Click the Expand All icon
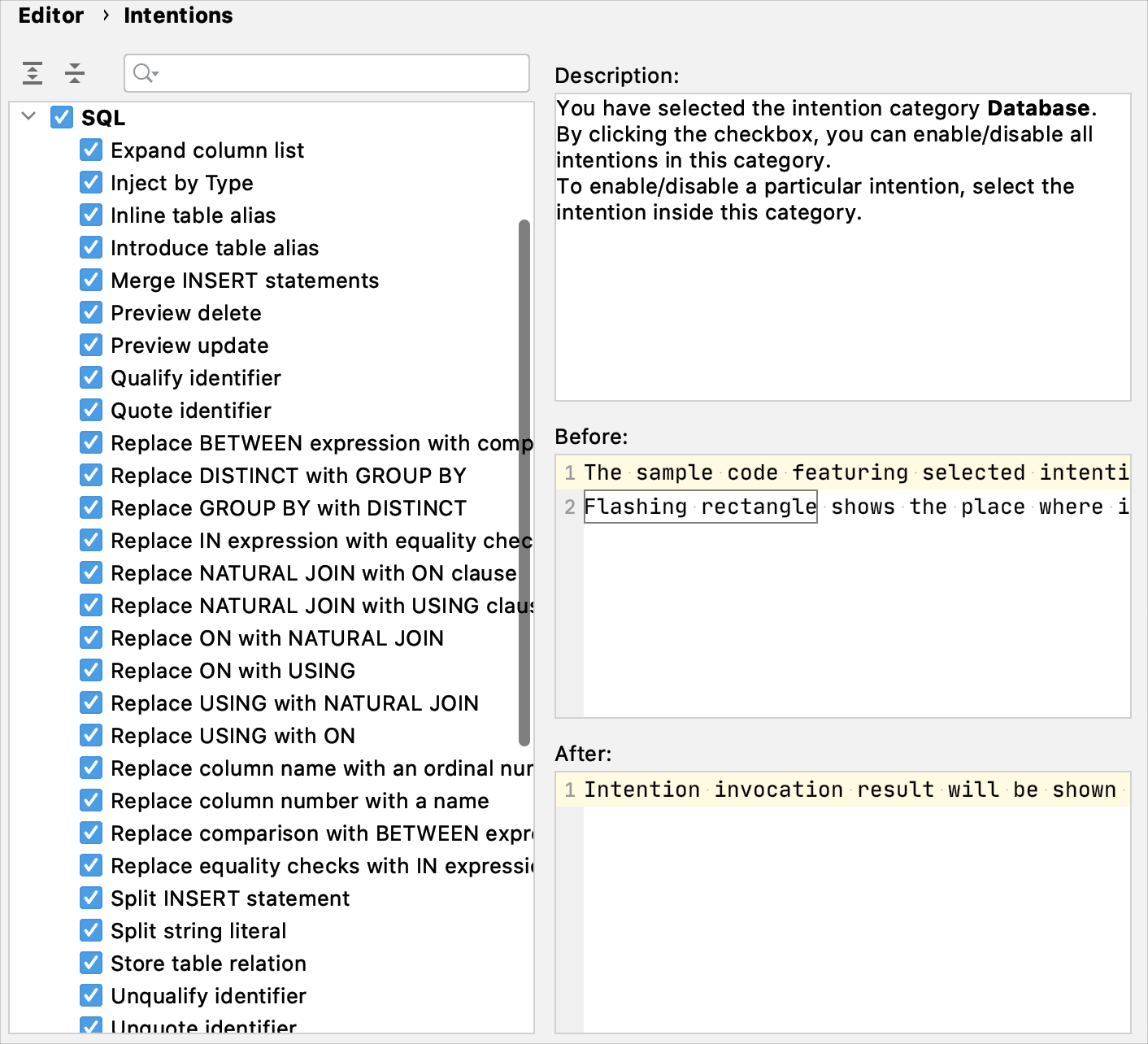1148x1044 pixels. coord(33,73)
